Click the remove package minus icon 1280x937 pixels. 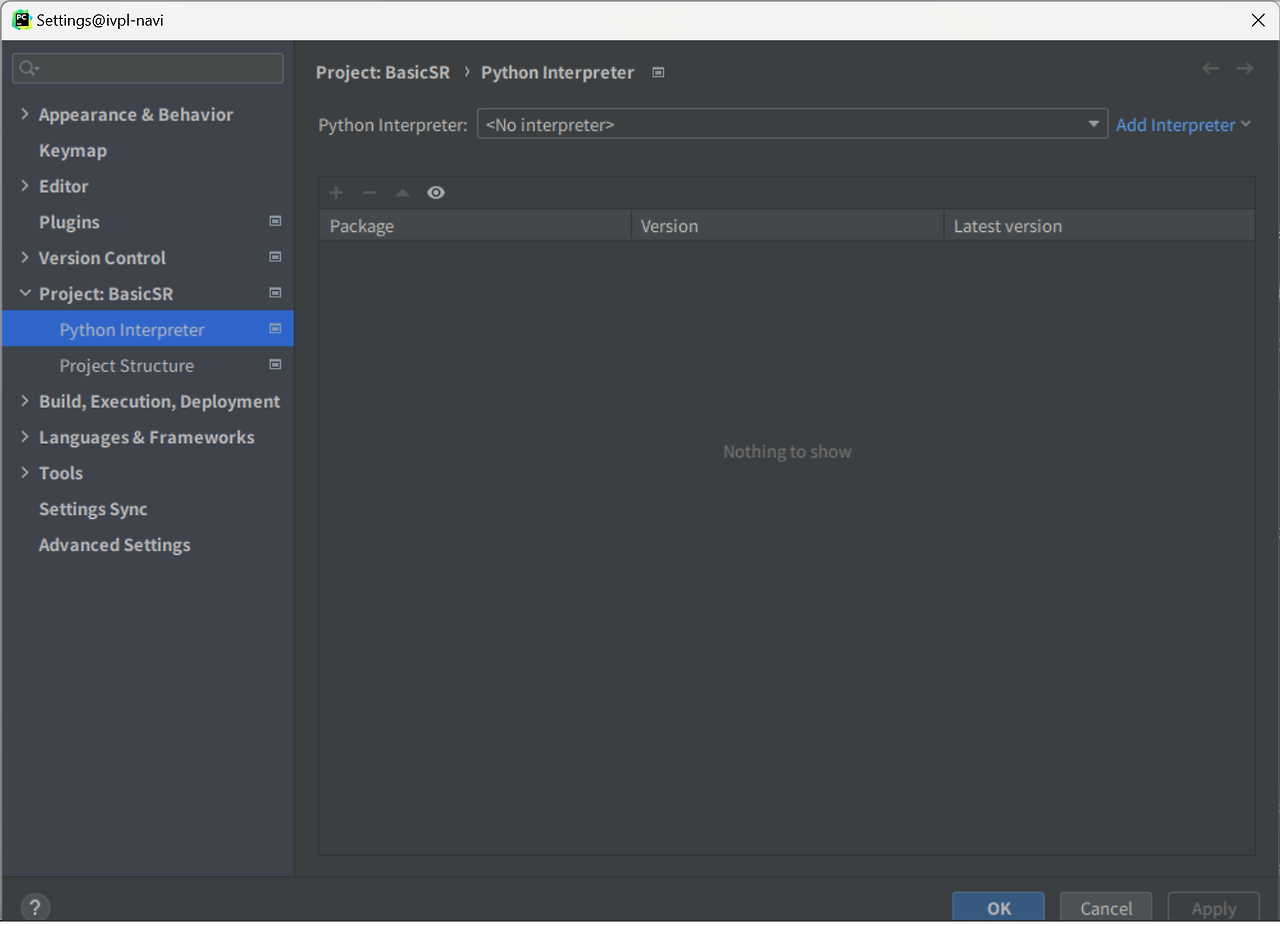pyautogui.click(x=368, y=192)
